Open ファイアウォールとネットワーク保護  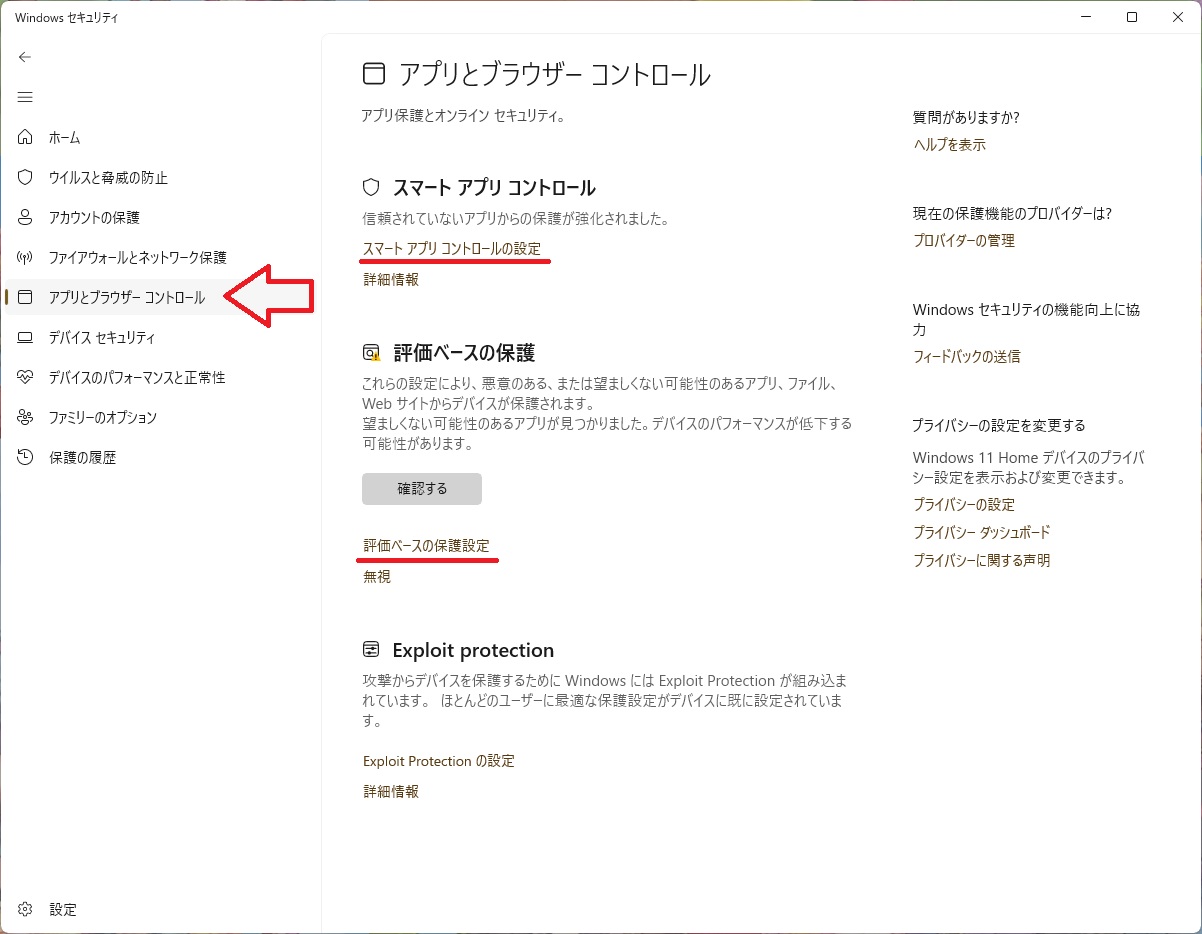138,257
